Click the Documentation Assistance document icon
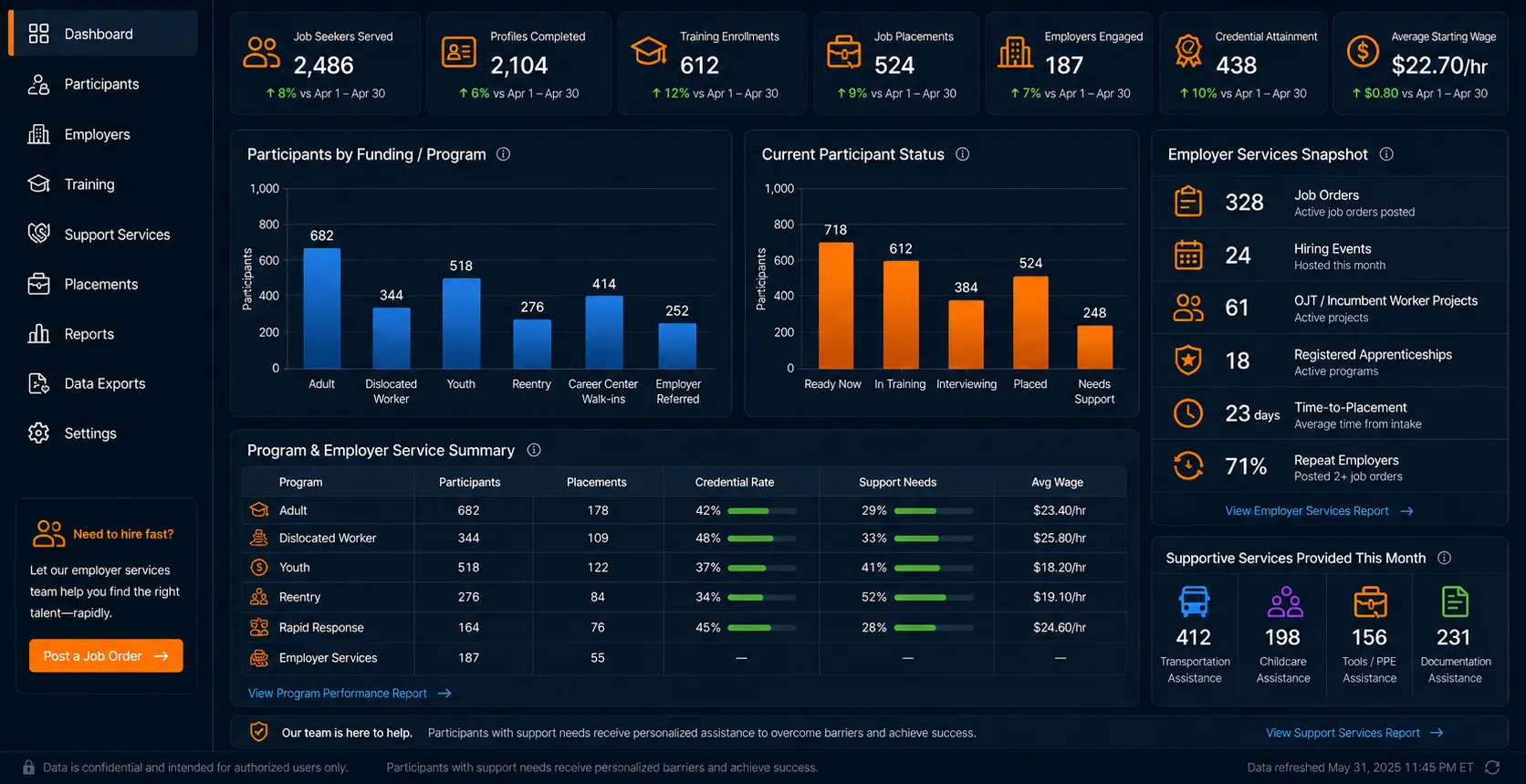This screenshot has width=1526, height=784. [1455, 602]
